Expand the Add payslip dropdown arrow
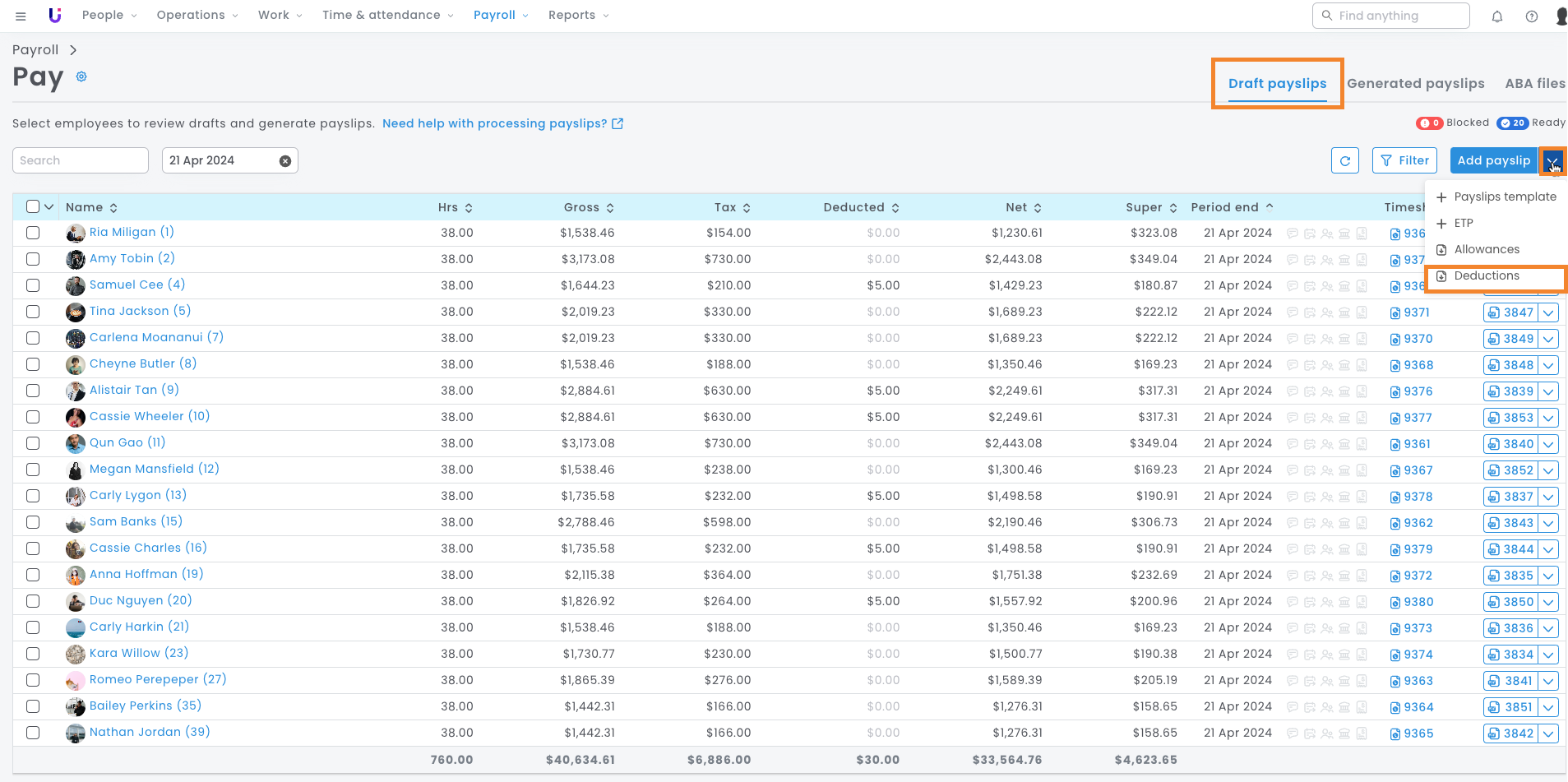This screenshot has height=782, width=1568. [1552, 161]
